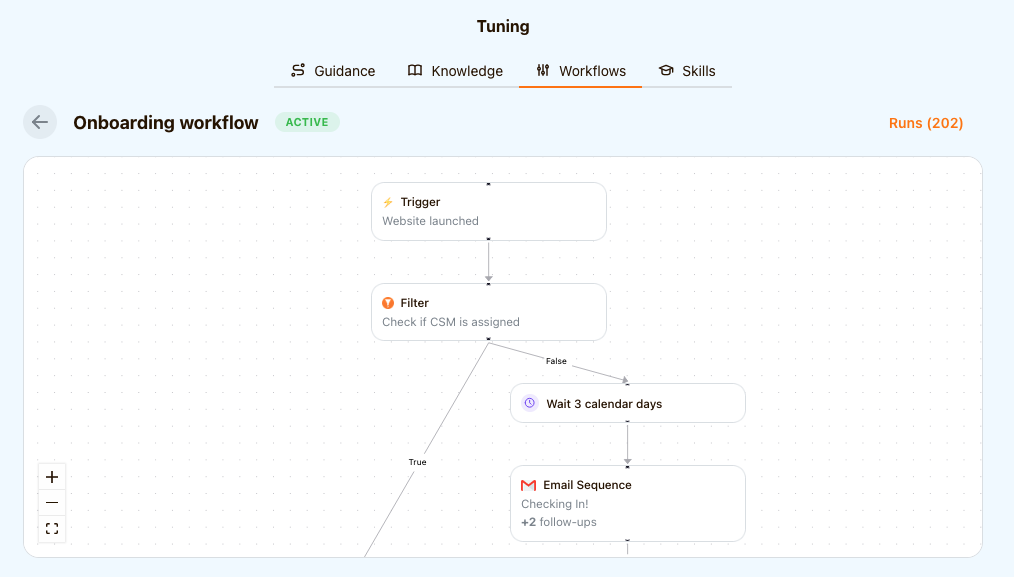1014x577 pixels.
Task: Open the Guidance tab
Action: pyautogui.click(x=333, y=71)
